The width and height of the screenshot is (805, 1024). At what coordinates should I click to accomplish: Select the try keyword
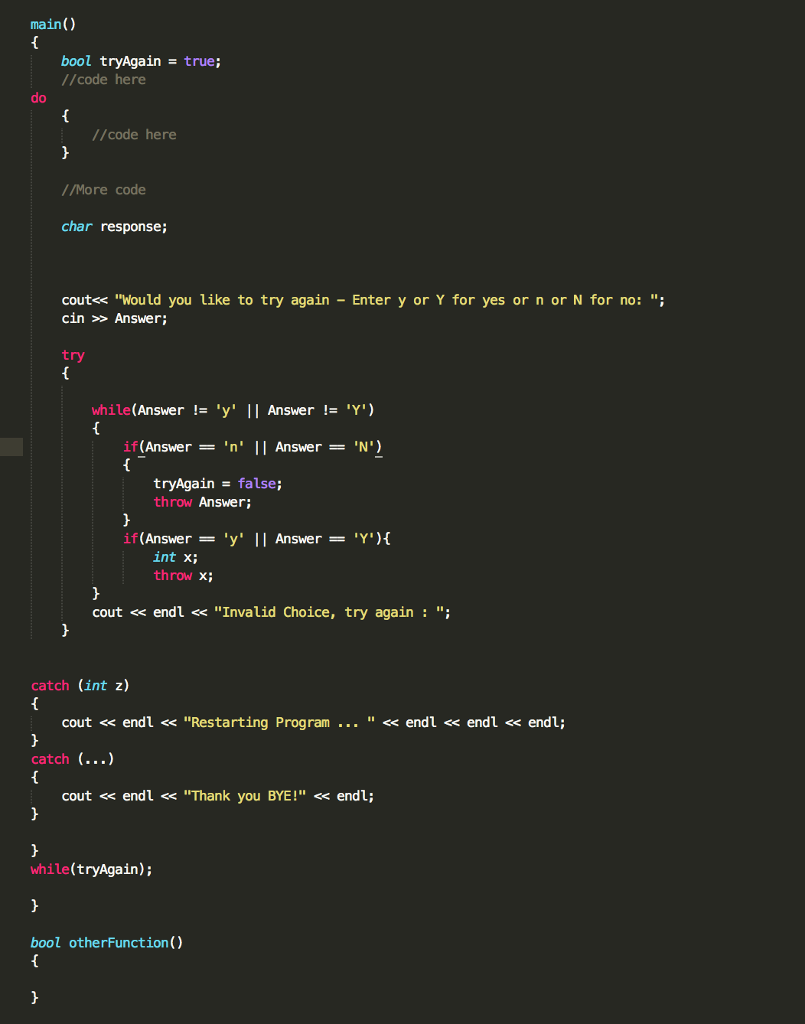(x=72, y=354)
